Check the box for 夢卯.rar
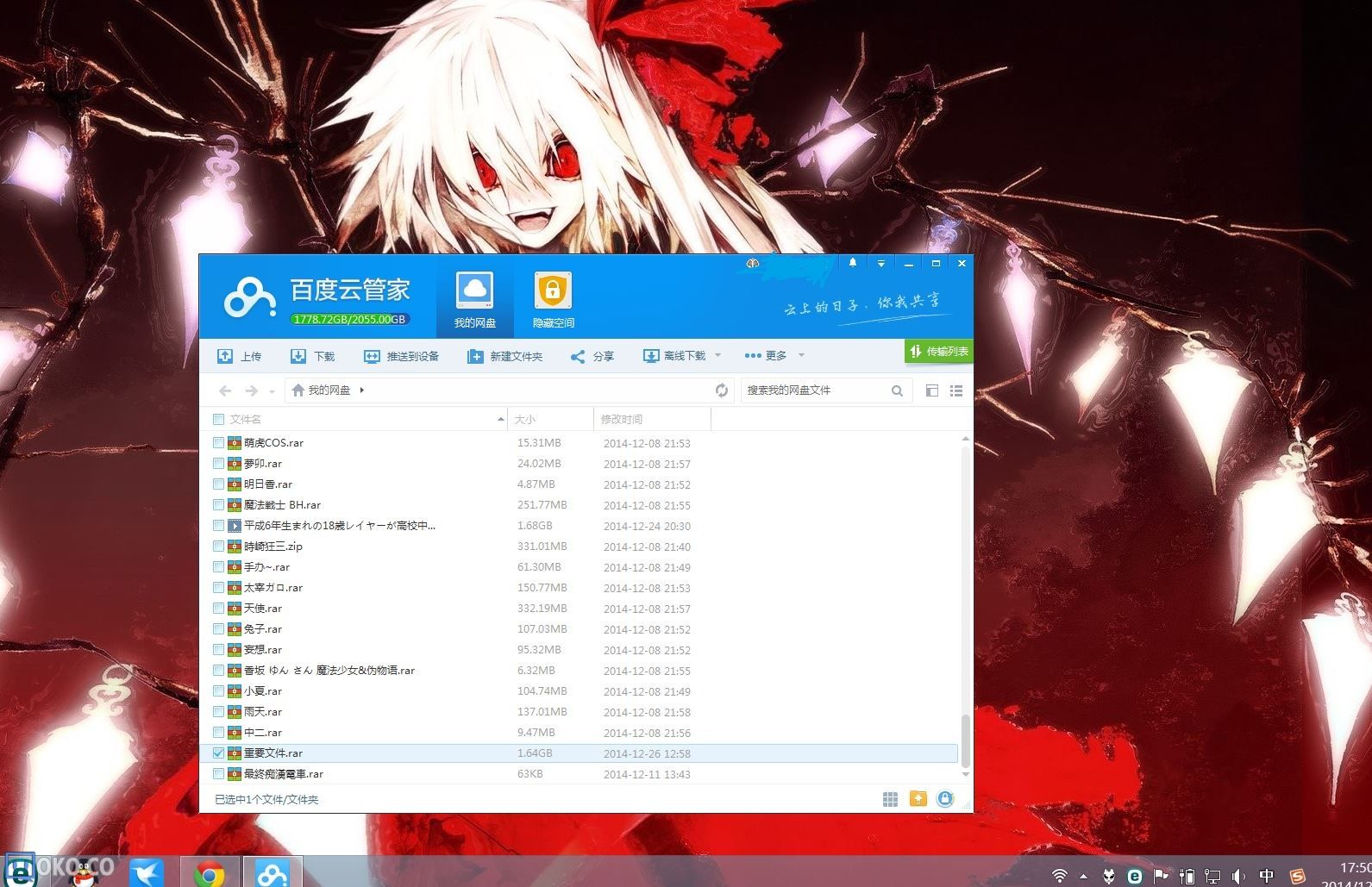This screenshot has height=887, width=1372. coord(218,464)
